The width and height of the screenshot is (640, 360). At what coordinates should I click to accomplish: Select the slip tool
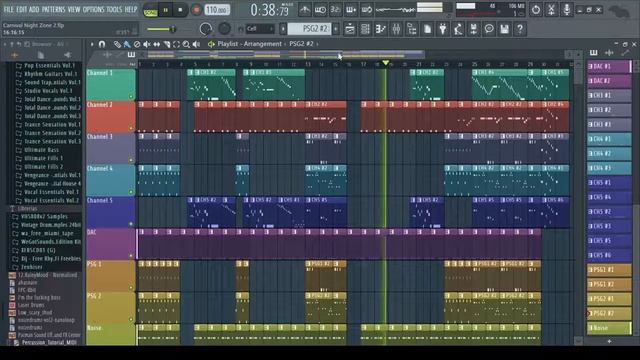(157, 44)
